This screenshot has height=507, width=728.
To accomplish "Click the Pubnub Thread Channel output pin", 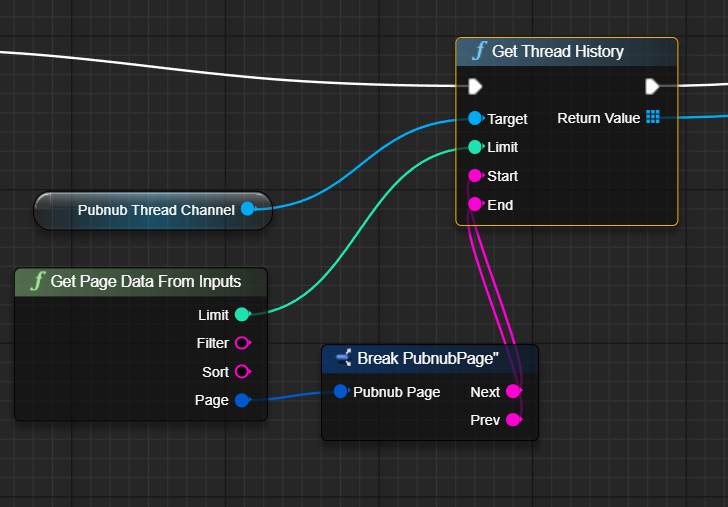I will 248,209.
